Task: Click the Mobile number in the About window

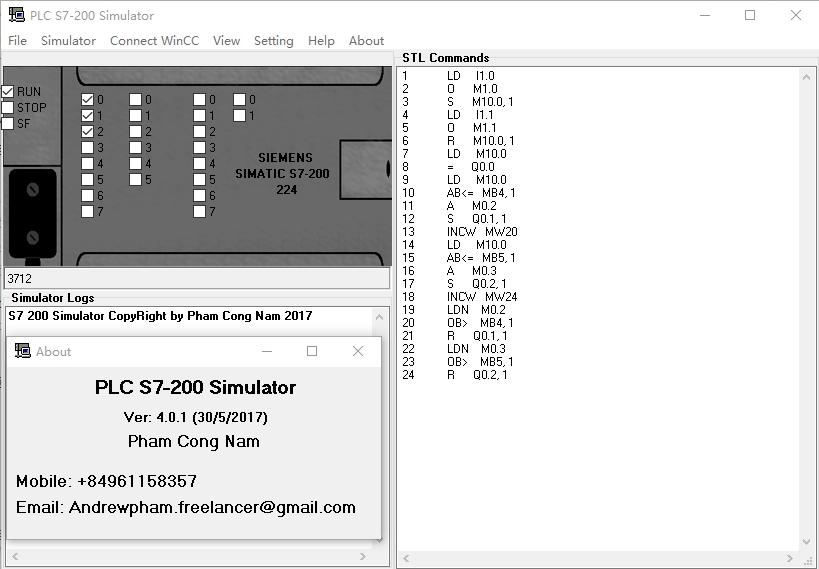Action: pos(137,481)
